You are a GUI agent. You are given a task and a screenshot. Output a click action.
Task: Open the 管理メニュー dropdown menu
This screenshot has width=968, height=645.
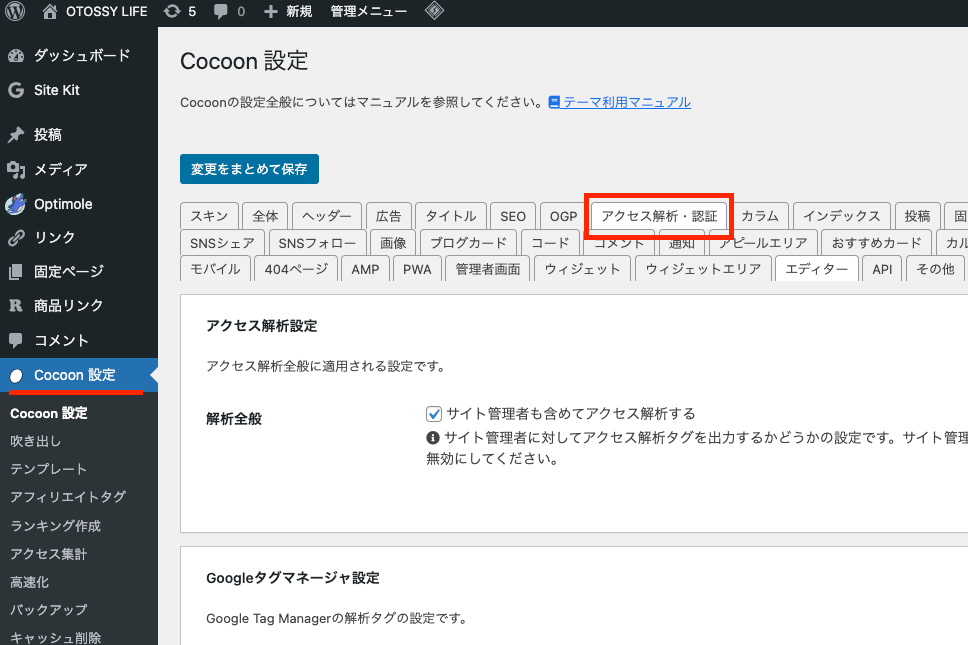click(x=368, y=12)
